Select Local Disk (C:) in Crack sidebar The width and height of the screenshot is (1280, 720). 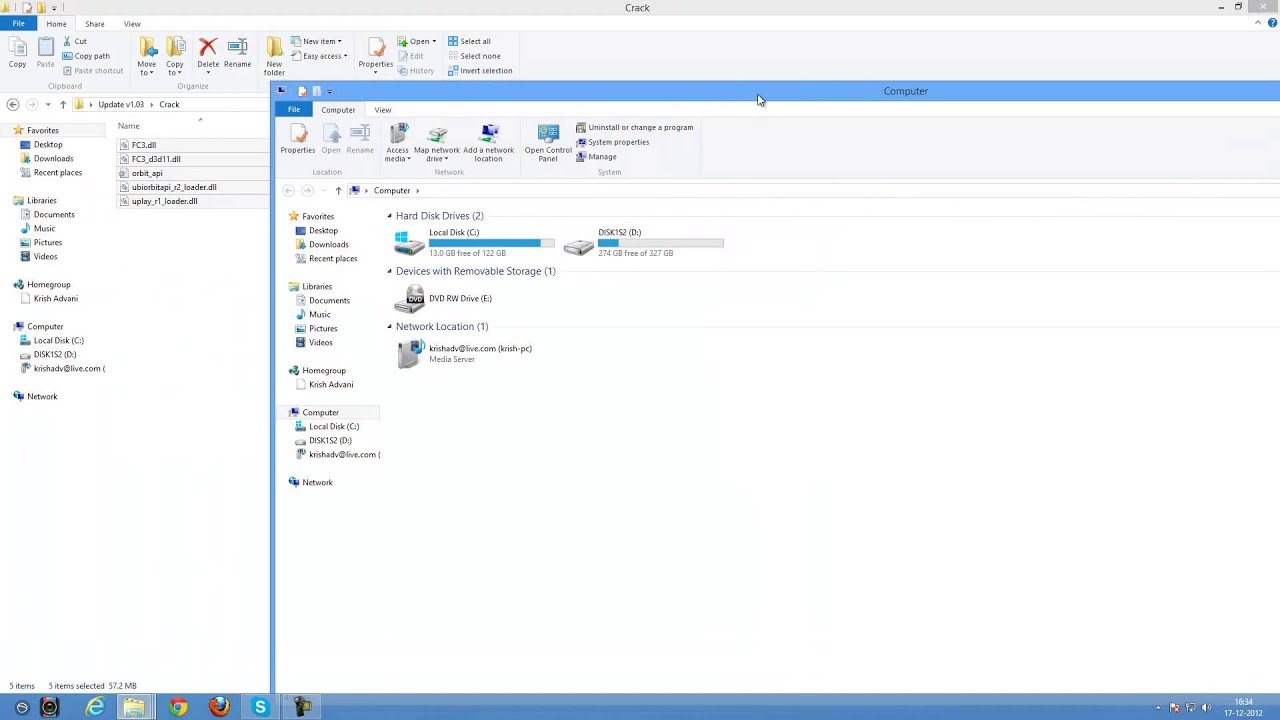58,340
